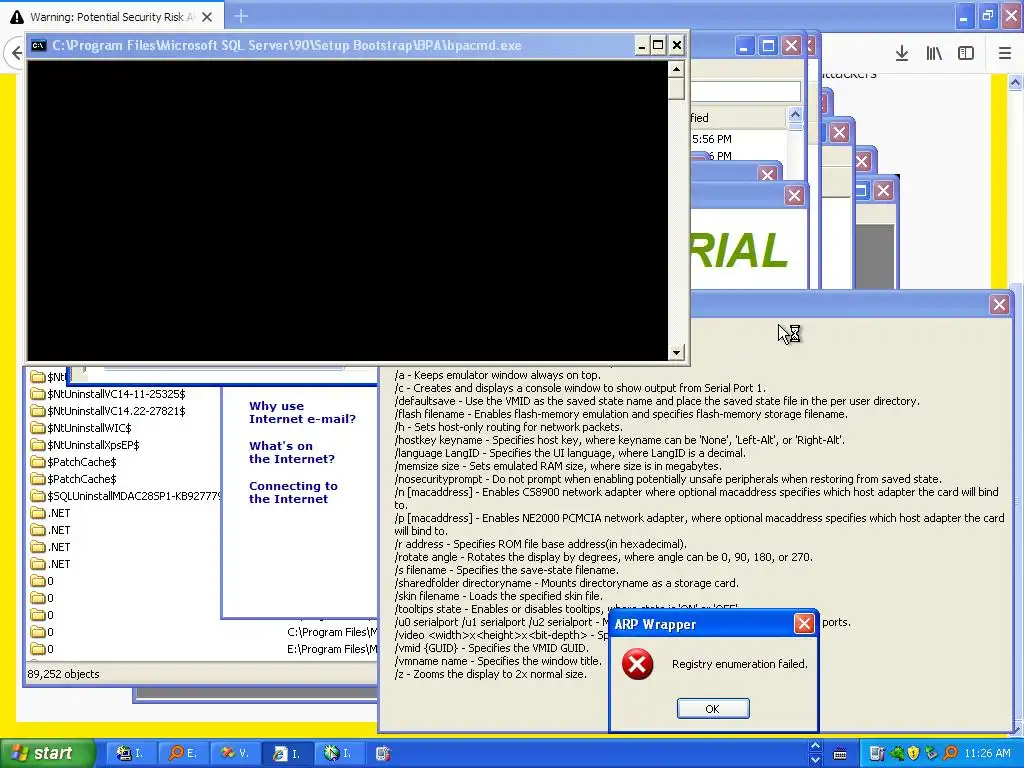Click the red error icon in ARP Wrapper

coord(637,664)
